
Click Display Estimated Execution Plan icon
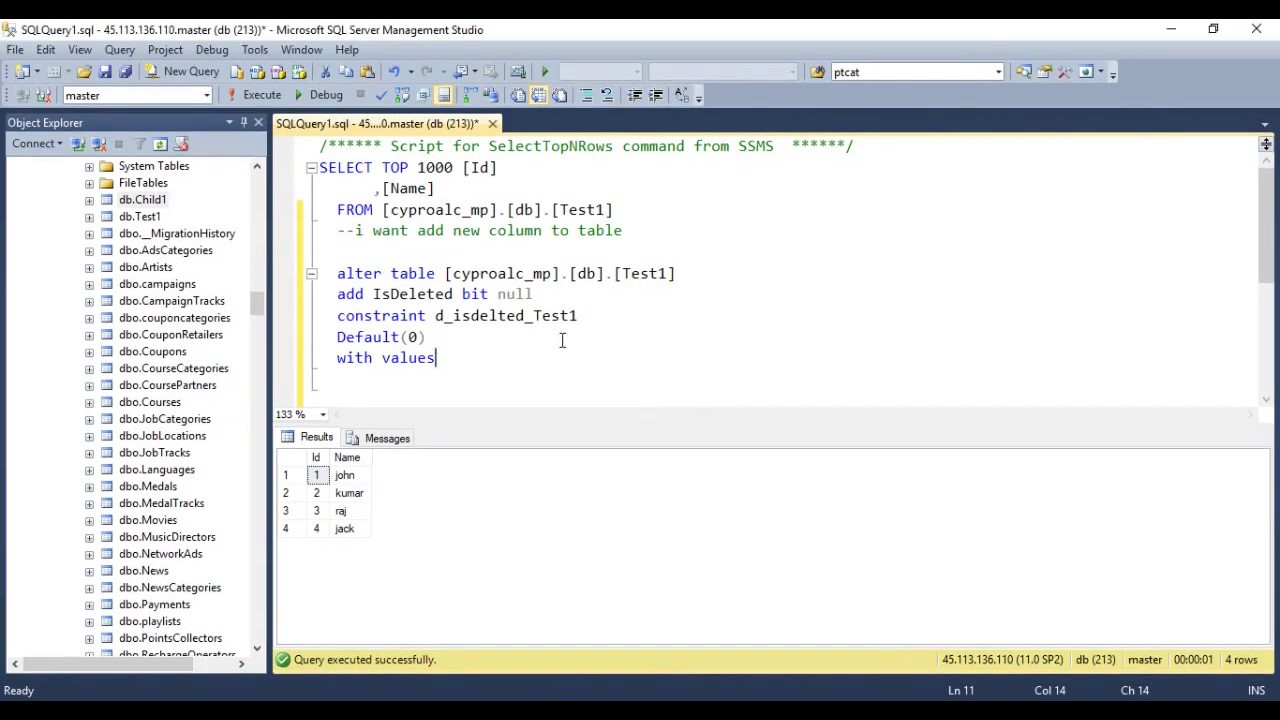point(402,95)
